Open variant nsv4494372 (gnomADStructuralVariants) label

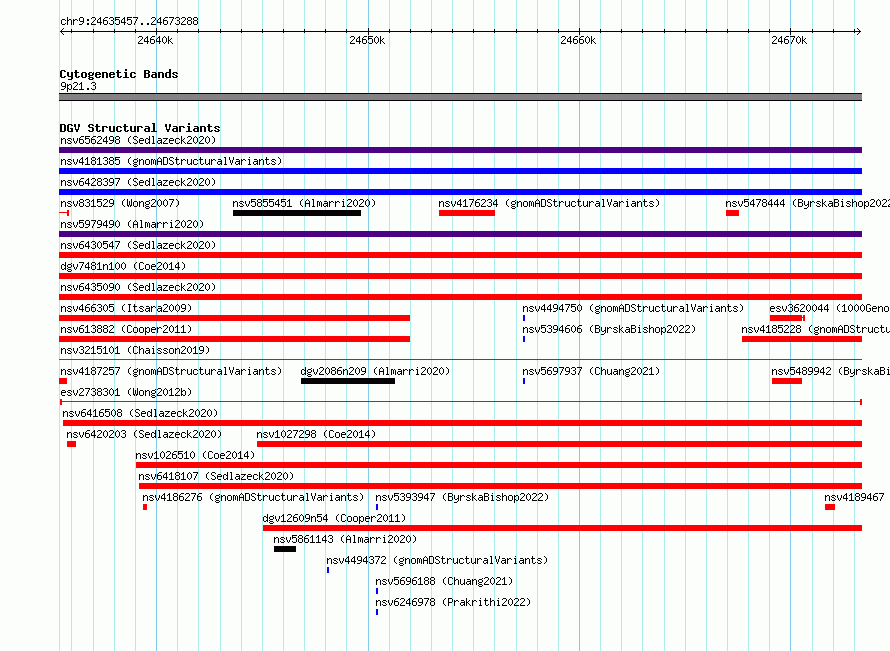click(x=437, y=560)
